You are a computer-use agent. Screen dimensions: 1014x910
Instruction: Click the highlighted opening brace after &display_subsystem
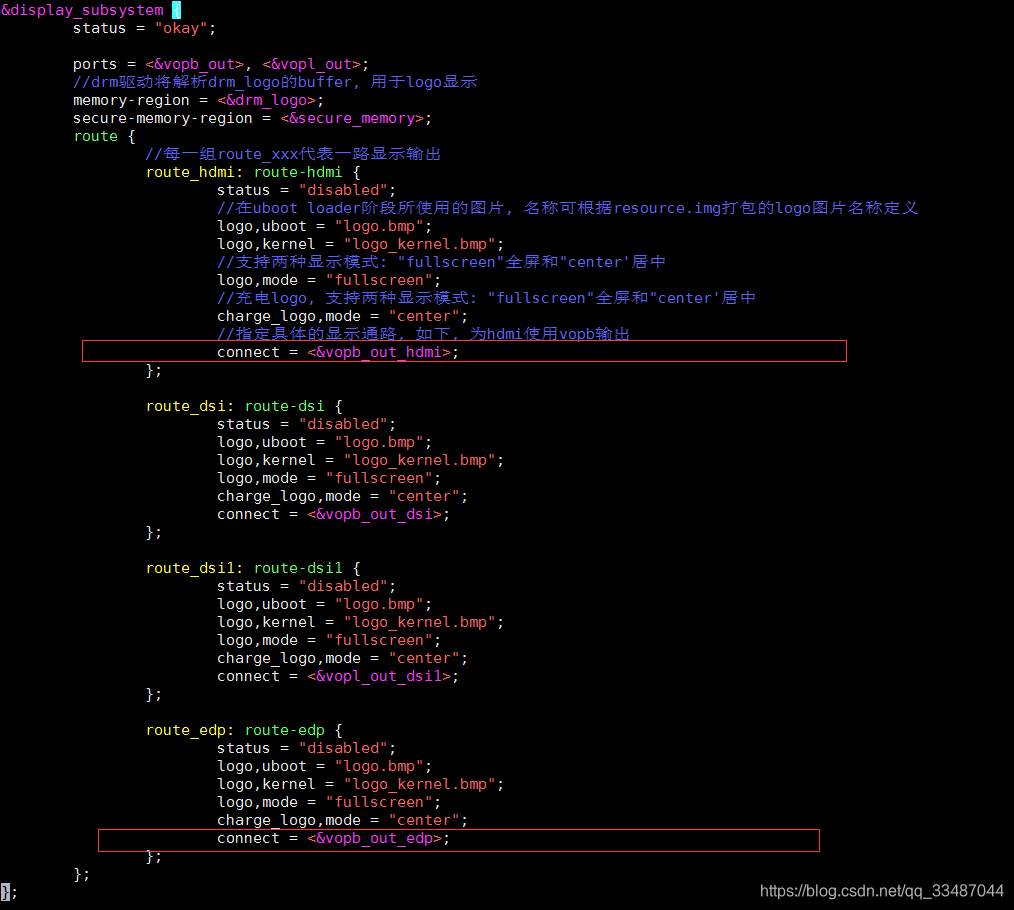(177, 10)
